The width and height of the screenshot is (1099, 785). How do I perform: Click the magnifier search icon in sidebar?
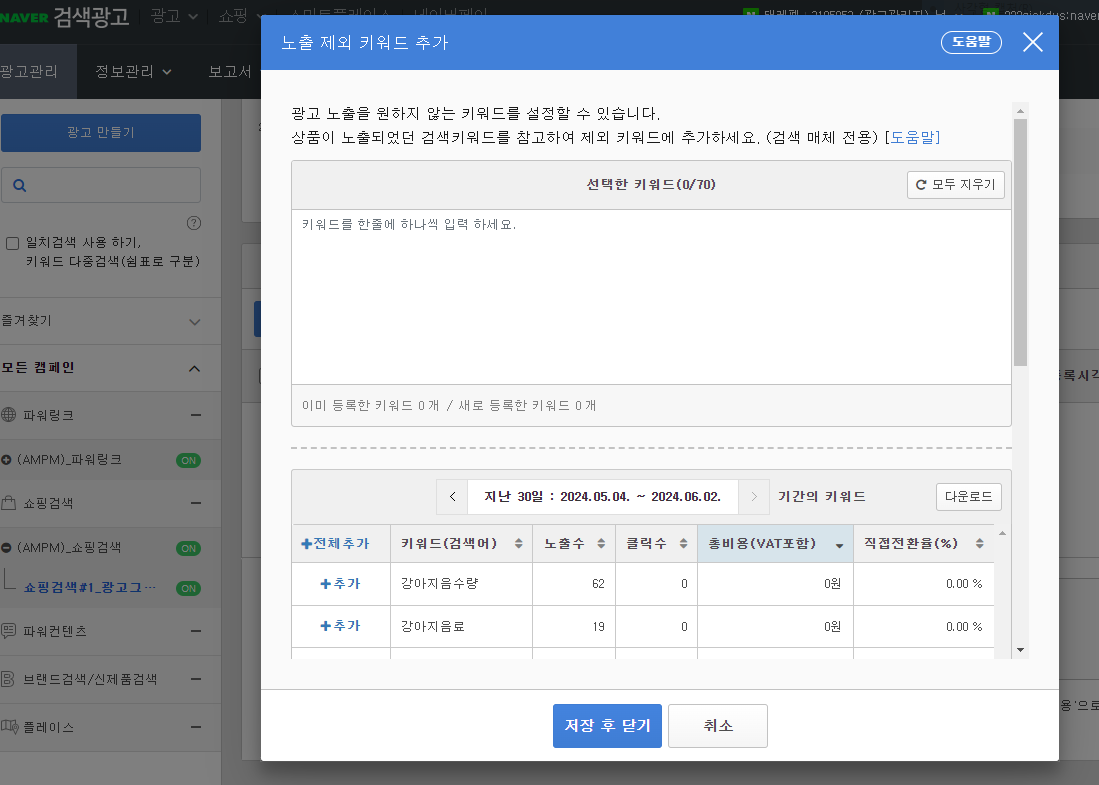coord(20,186)
